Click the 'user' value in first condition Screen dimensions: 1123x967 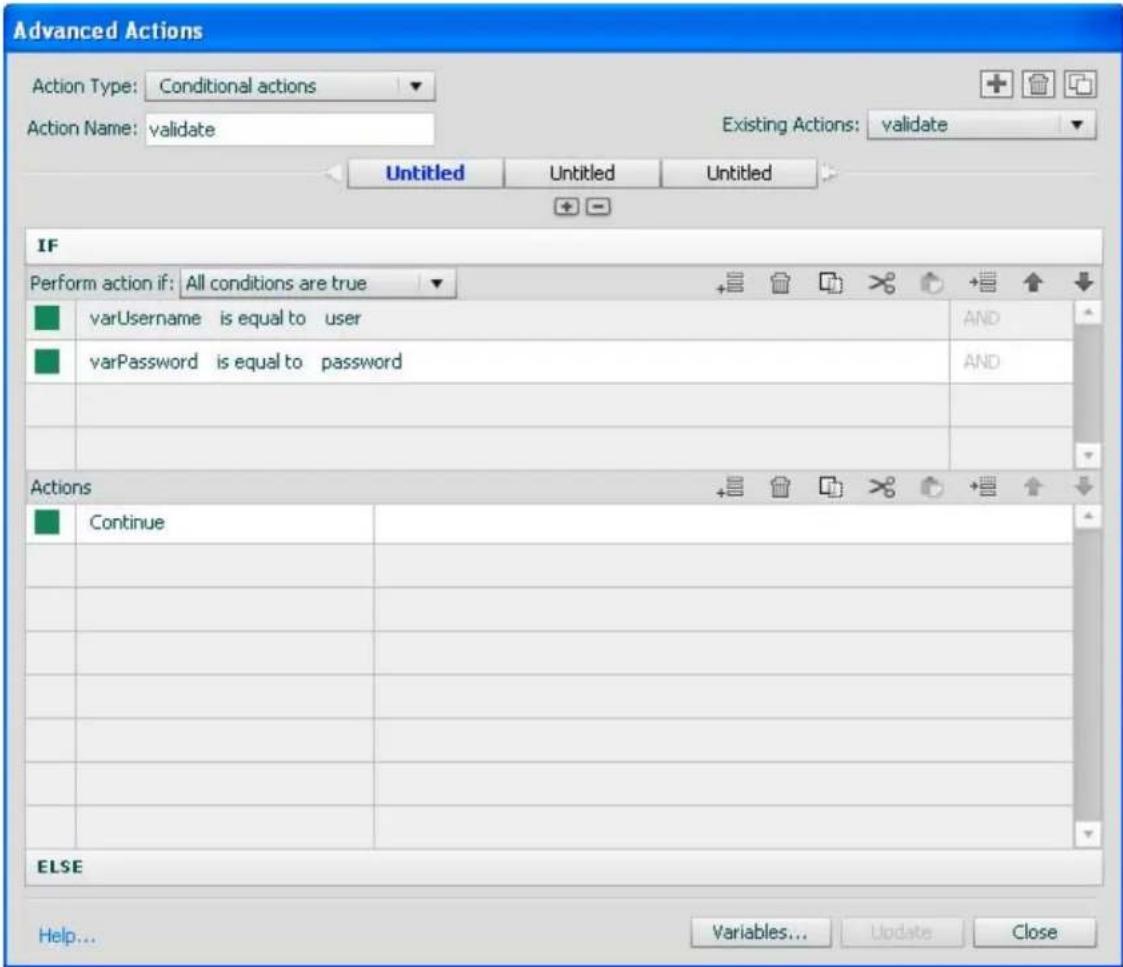point(343,318)
